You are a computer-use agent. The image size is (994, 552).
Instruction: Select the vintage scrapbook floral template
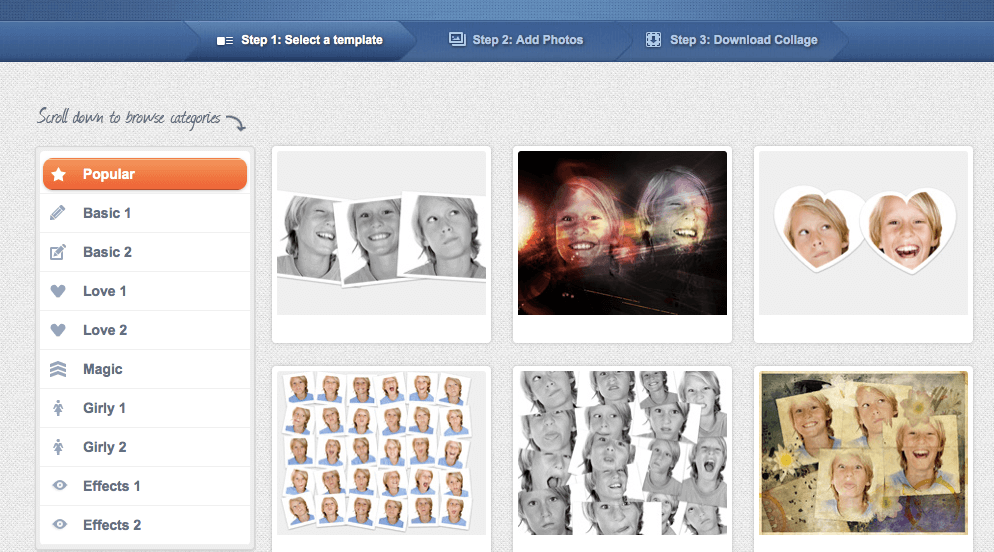pos(863,453)
